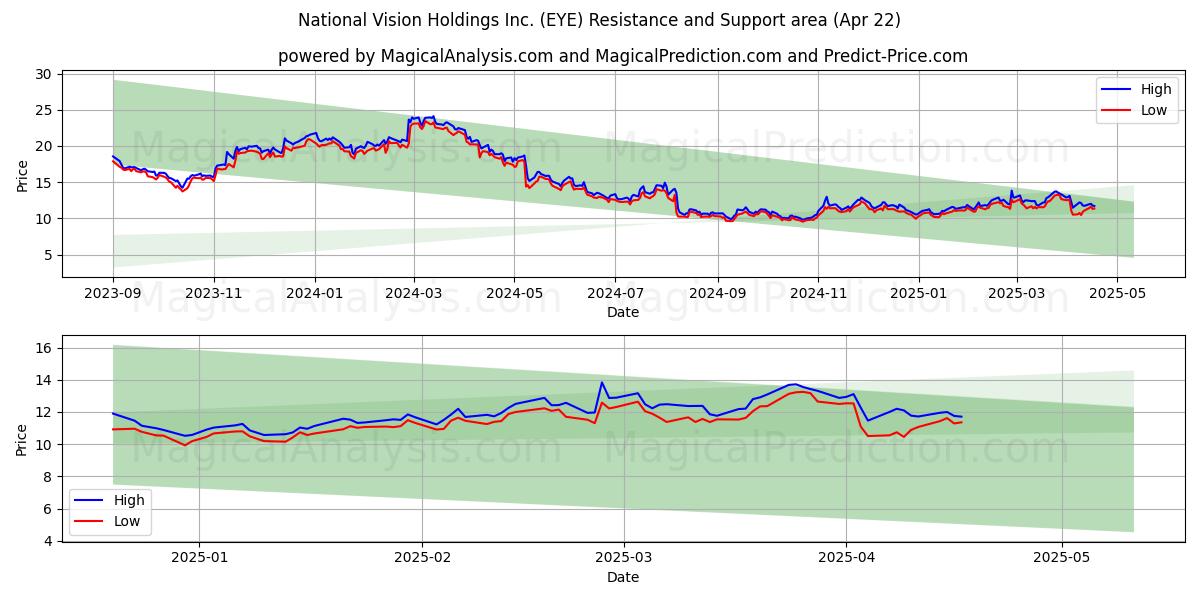Click the '2025-05' tick label on the lower chart
The height and width of the screenshot is (600, 1200).
(1062, 558)
